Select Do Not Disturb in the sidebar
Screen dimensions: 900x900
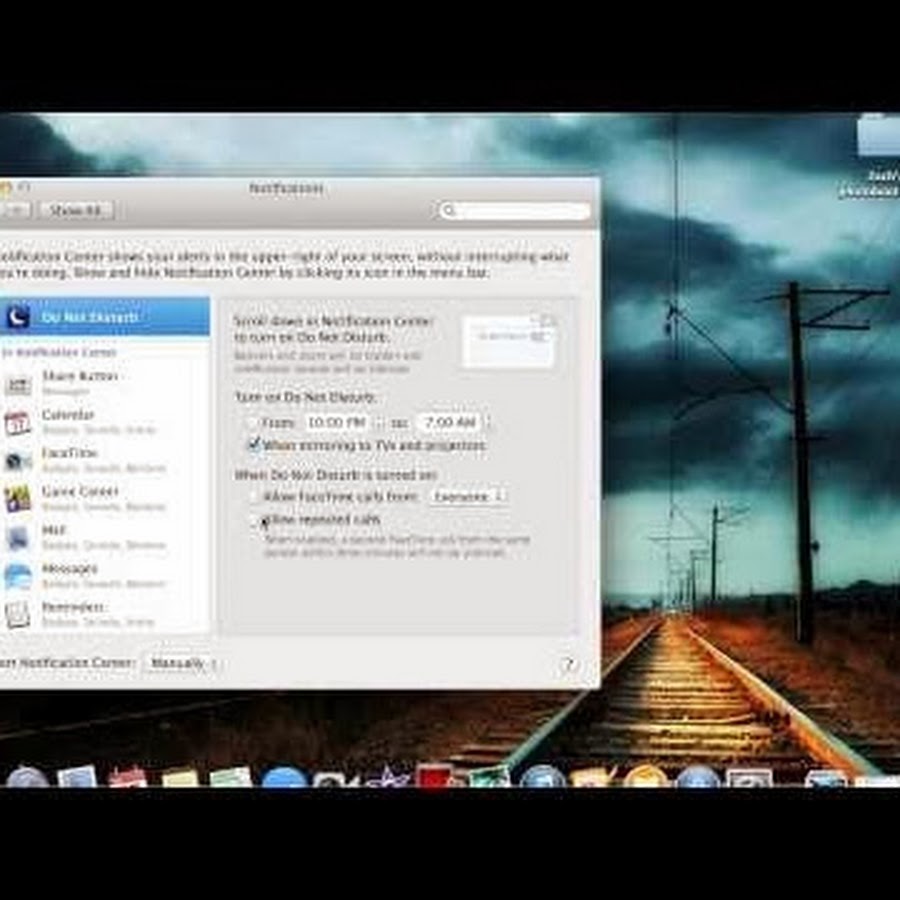[104, 317]
